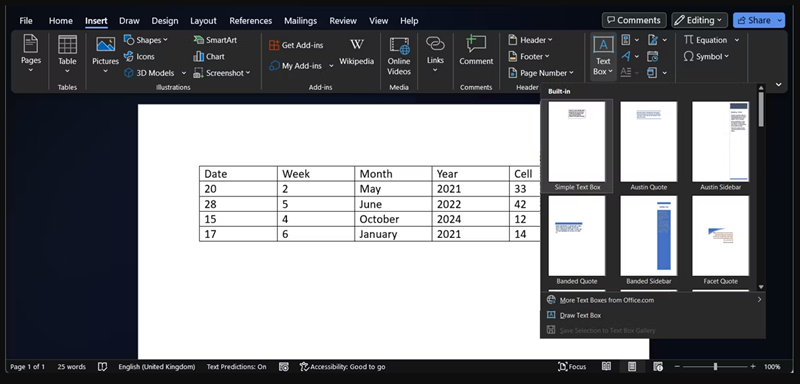Click the zoom in plus button

pyautogui.click(x=753, y=367)
